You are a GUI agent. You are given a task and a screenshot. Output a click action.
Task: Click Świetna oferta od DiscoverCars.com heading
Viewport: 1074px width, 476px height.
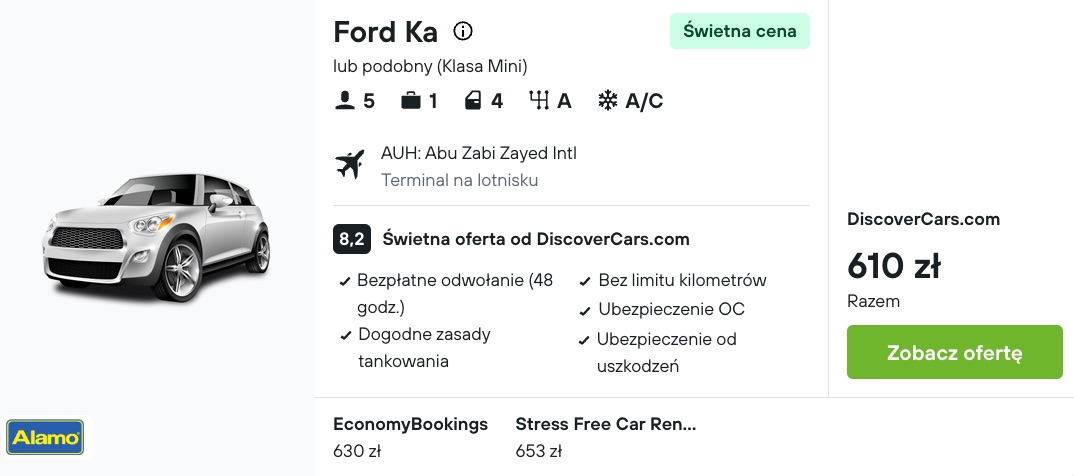pyautogui.click(x=536, y=239)
